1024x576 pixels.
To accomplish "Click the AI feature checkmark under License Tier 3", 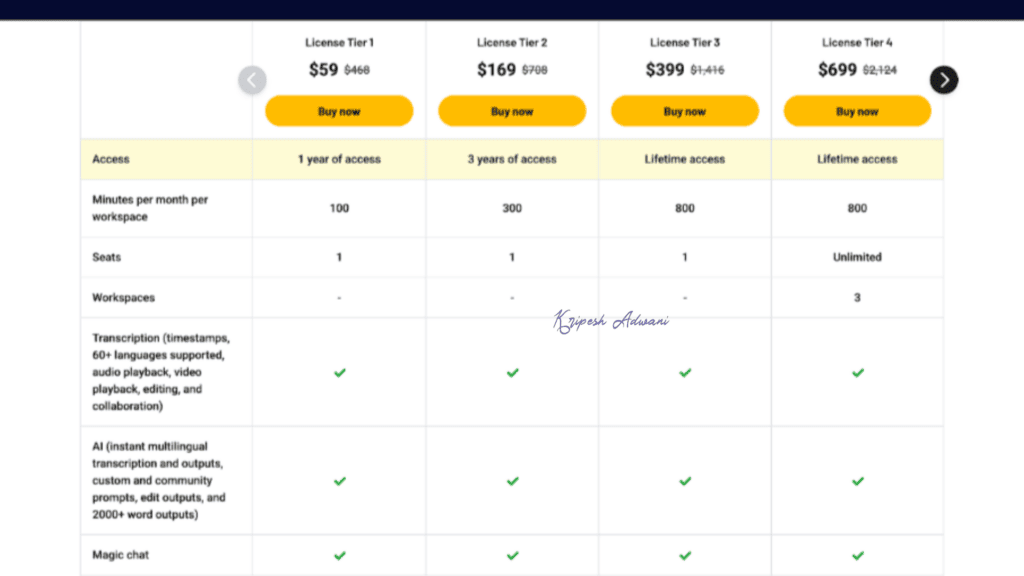I will (685, 481).
